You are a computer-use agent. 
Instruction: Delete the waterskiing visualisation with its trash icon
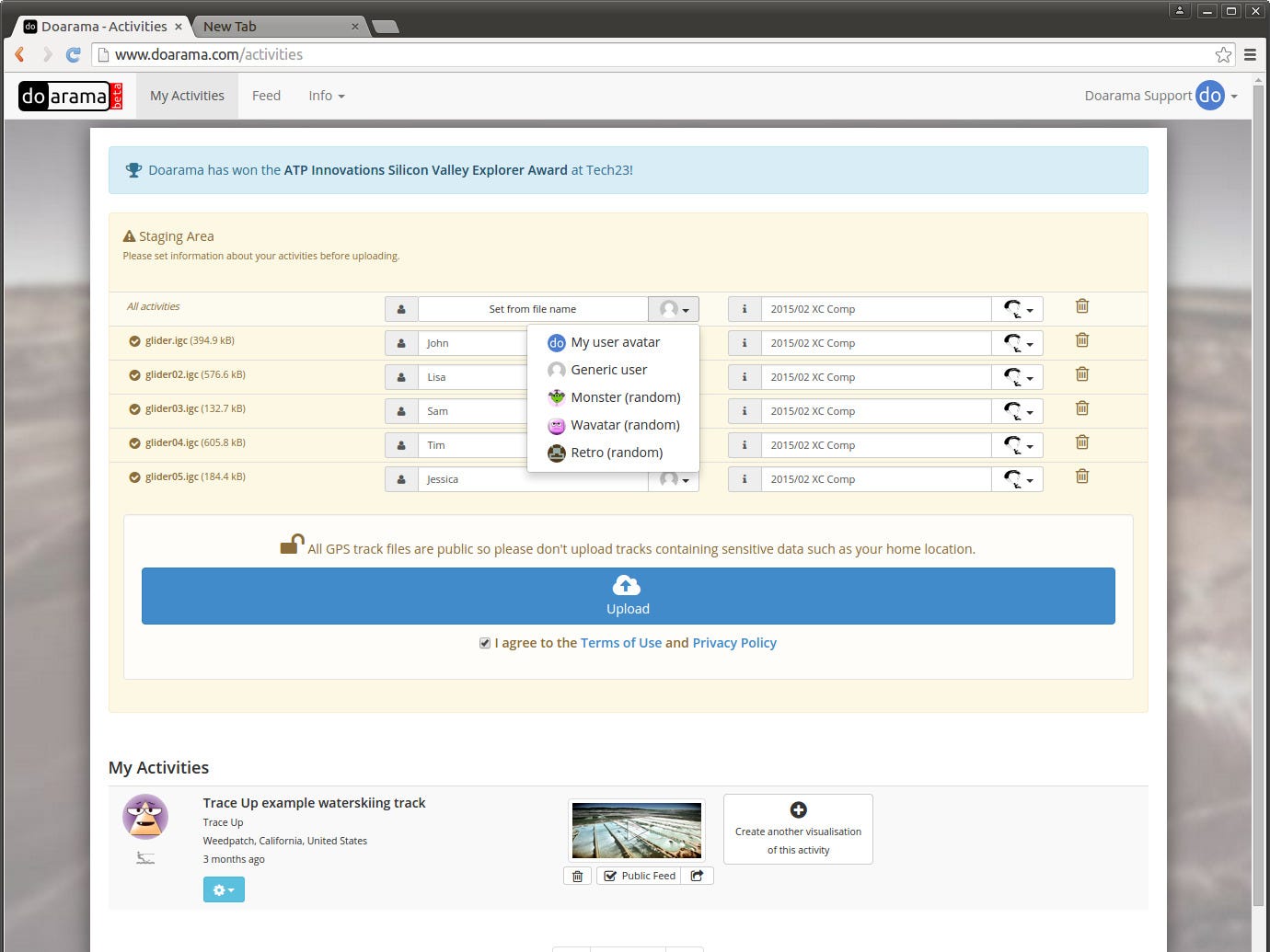[x=577, y=876]
